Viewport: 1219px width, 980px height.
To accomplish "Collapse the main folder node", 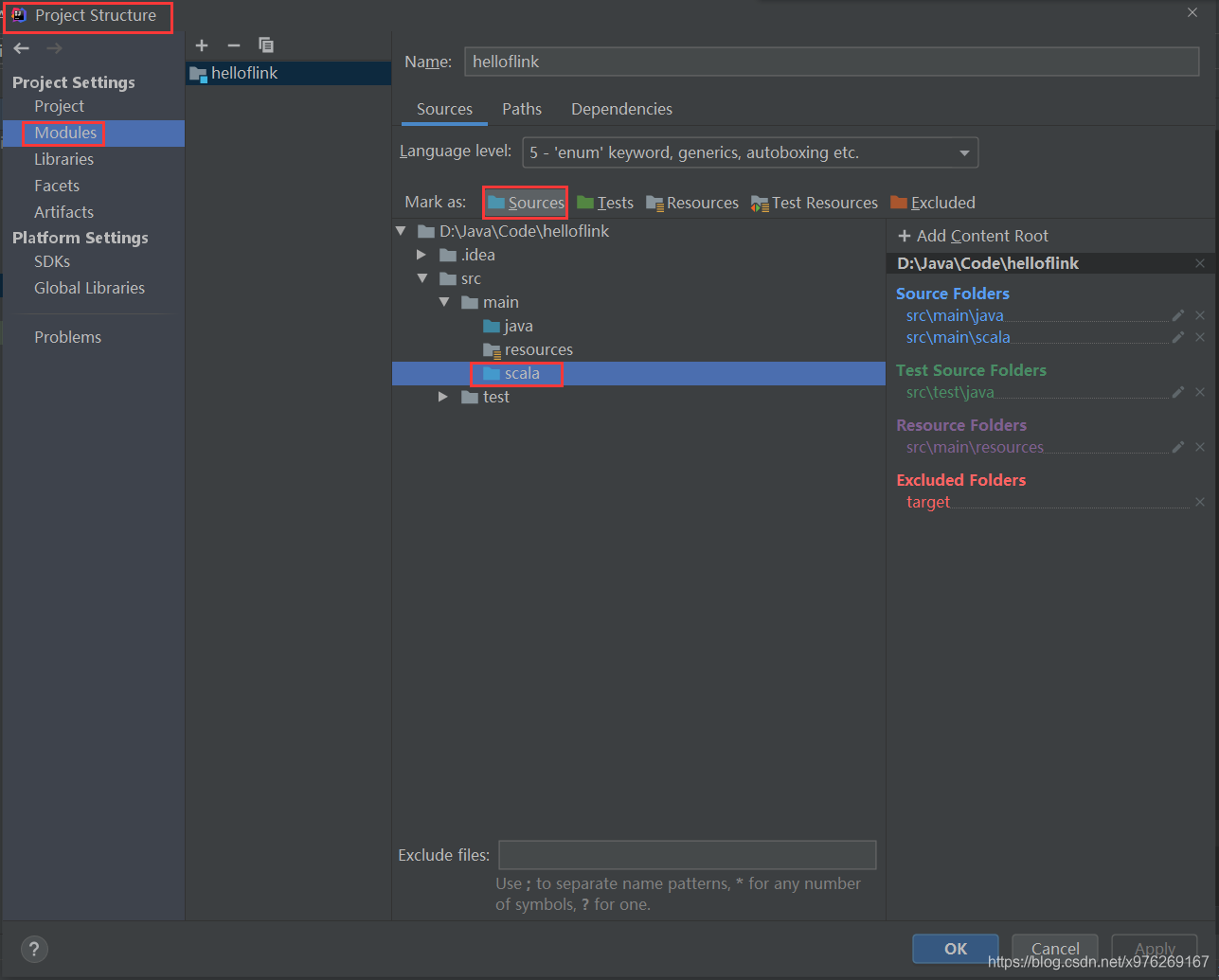I will 444,301.
